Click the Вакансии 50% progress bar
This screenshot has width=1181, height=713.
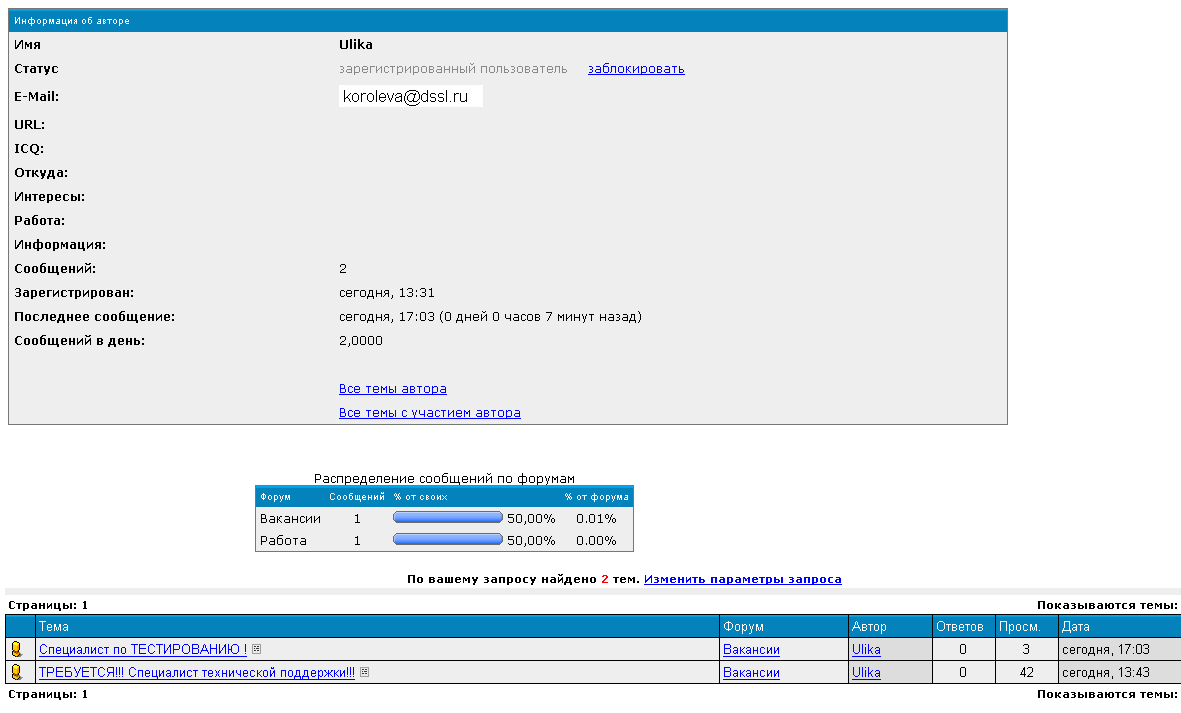point(448,518)
